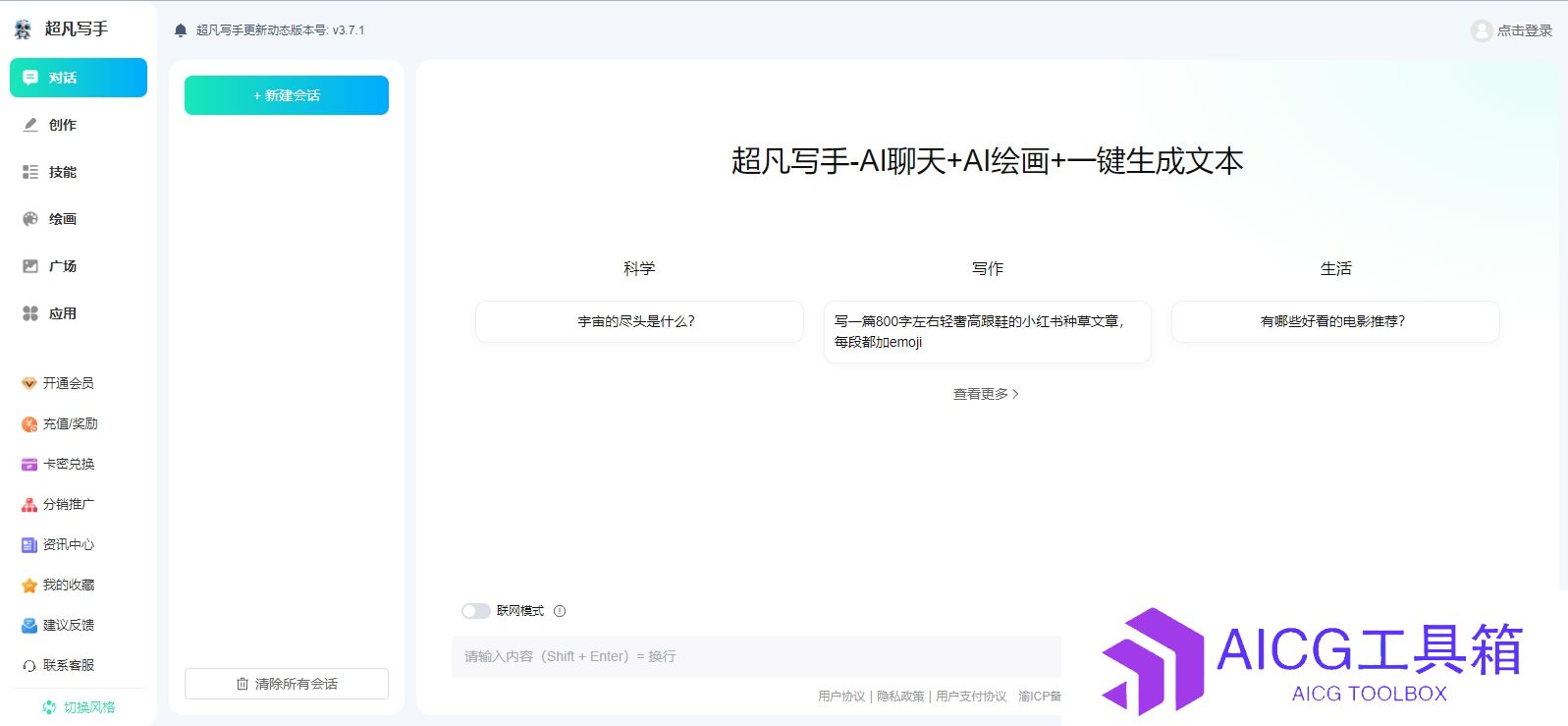Click the 应用 grid icon

coord(30,313)
